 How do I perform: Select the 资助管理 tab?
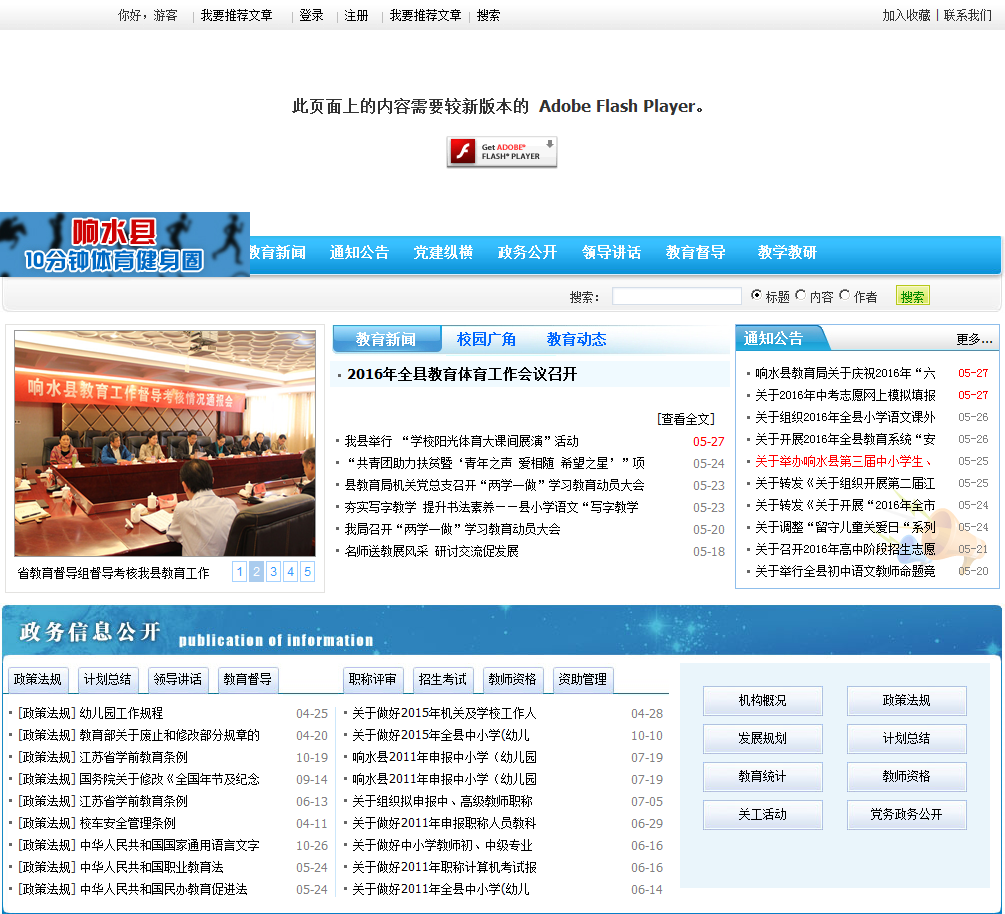point(583,679)
